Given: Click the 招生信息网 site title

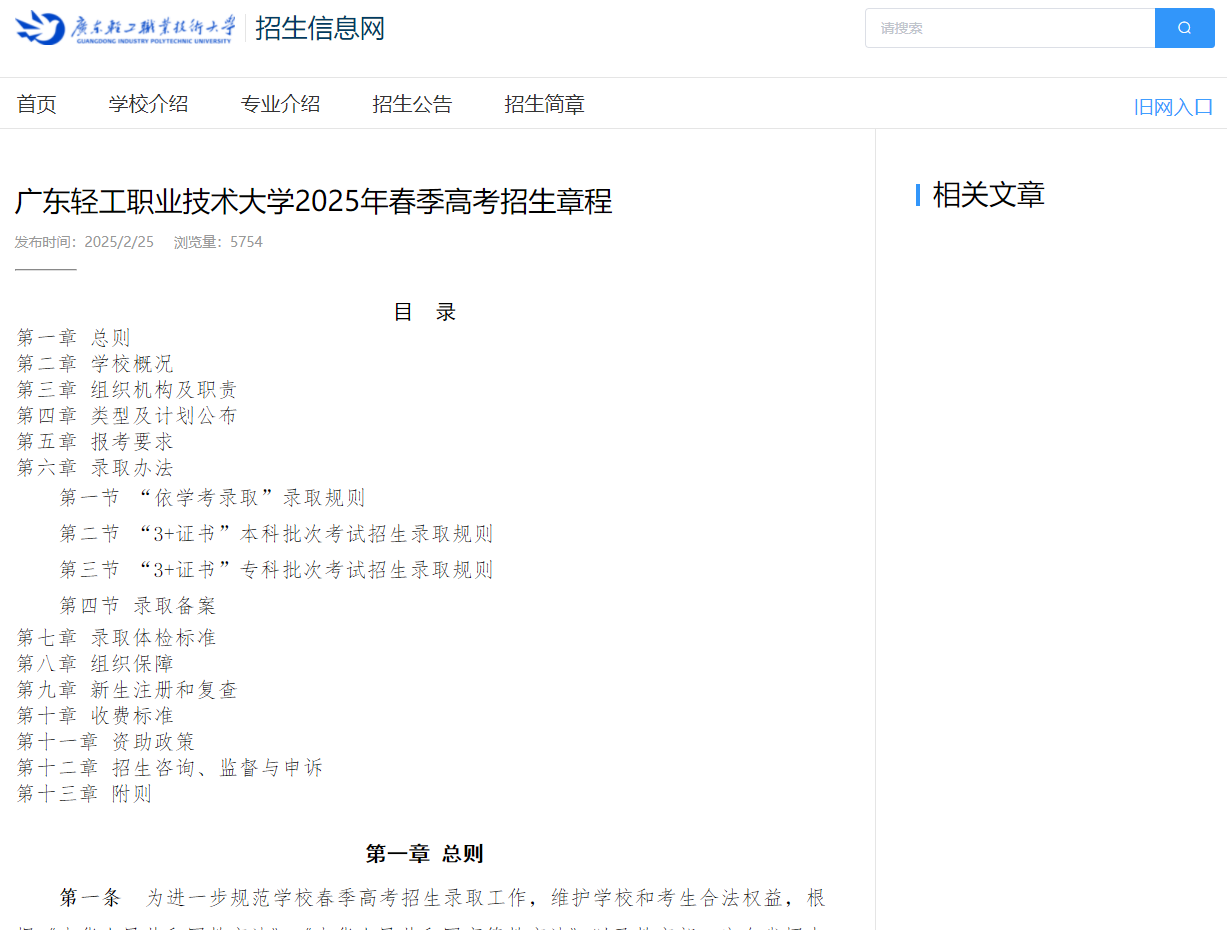Looking at the screenshot, I should click(x=320, y=29).
